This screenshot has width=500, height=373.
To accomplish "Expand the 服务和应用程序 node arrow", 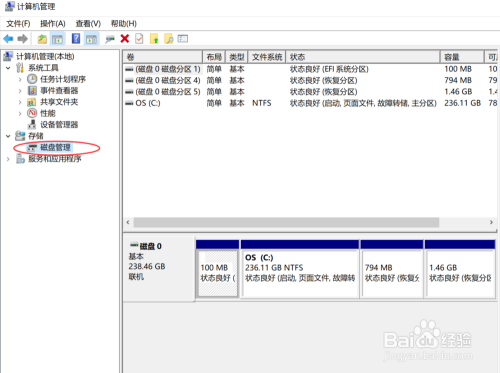I will 8,159.
